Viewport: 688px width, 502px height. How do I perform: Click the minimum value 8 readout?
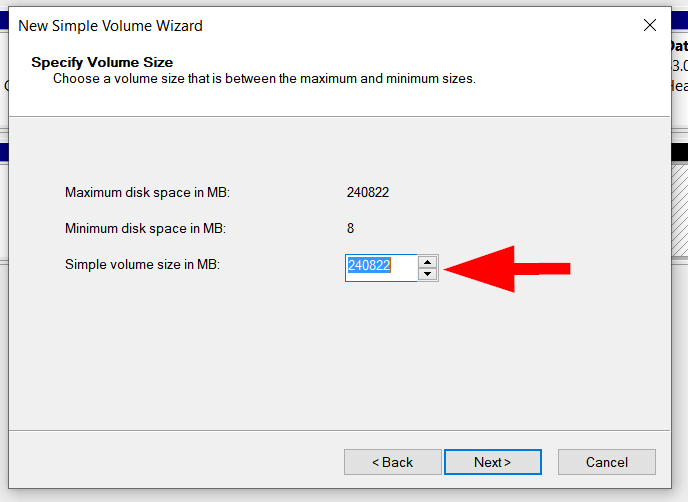click(350, 228)
